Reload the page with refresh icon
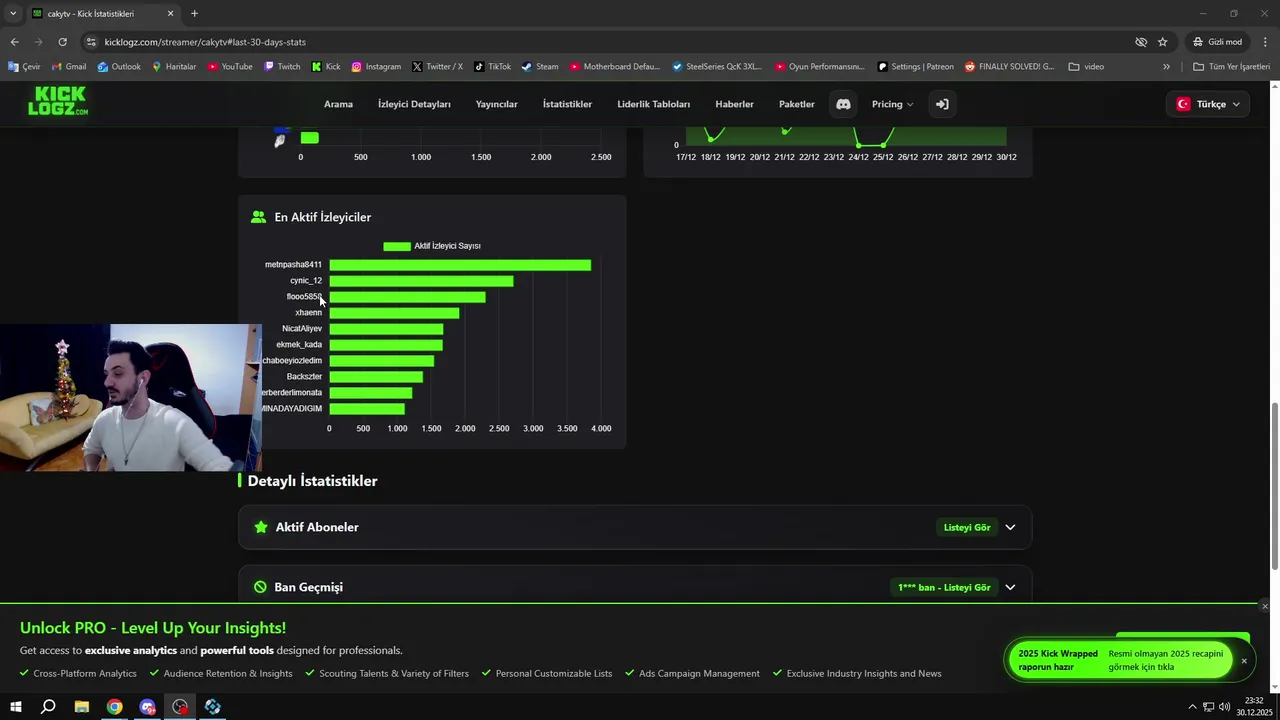The image size is (1280, 720). [x=62, y=42]
